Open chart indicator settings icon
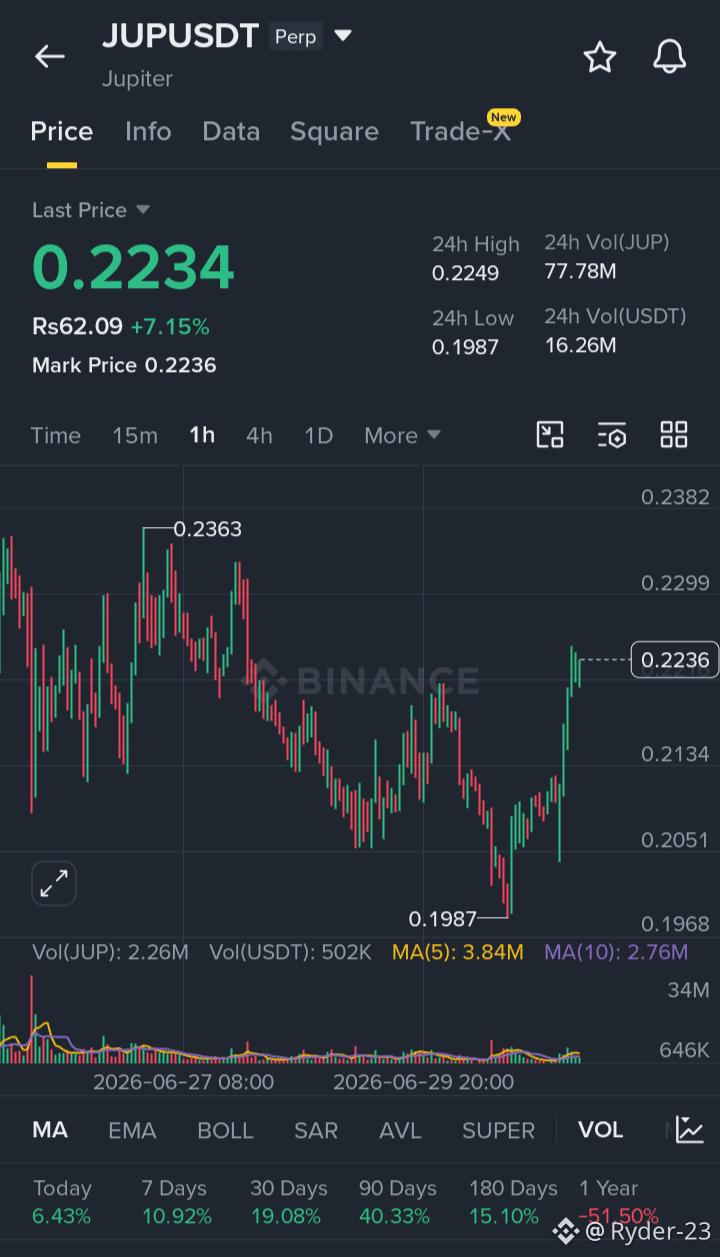 click(612, 435)
